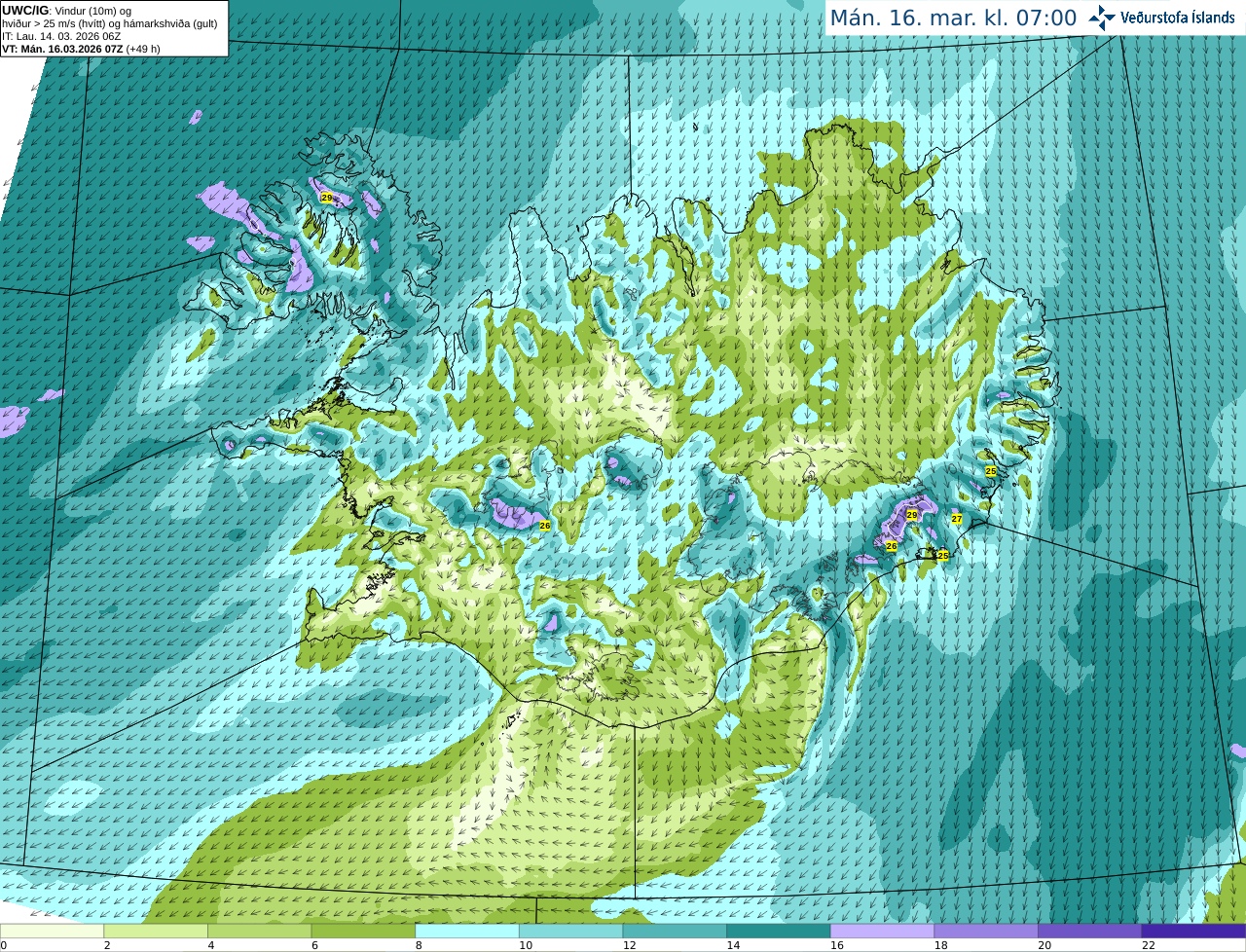1246x952 pixels.
Task: Click the VT: Mán. 16.03.2026 07Z (+49 h) line
Action: (81, 49)
